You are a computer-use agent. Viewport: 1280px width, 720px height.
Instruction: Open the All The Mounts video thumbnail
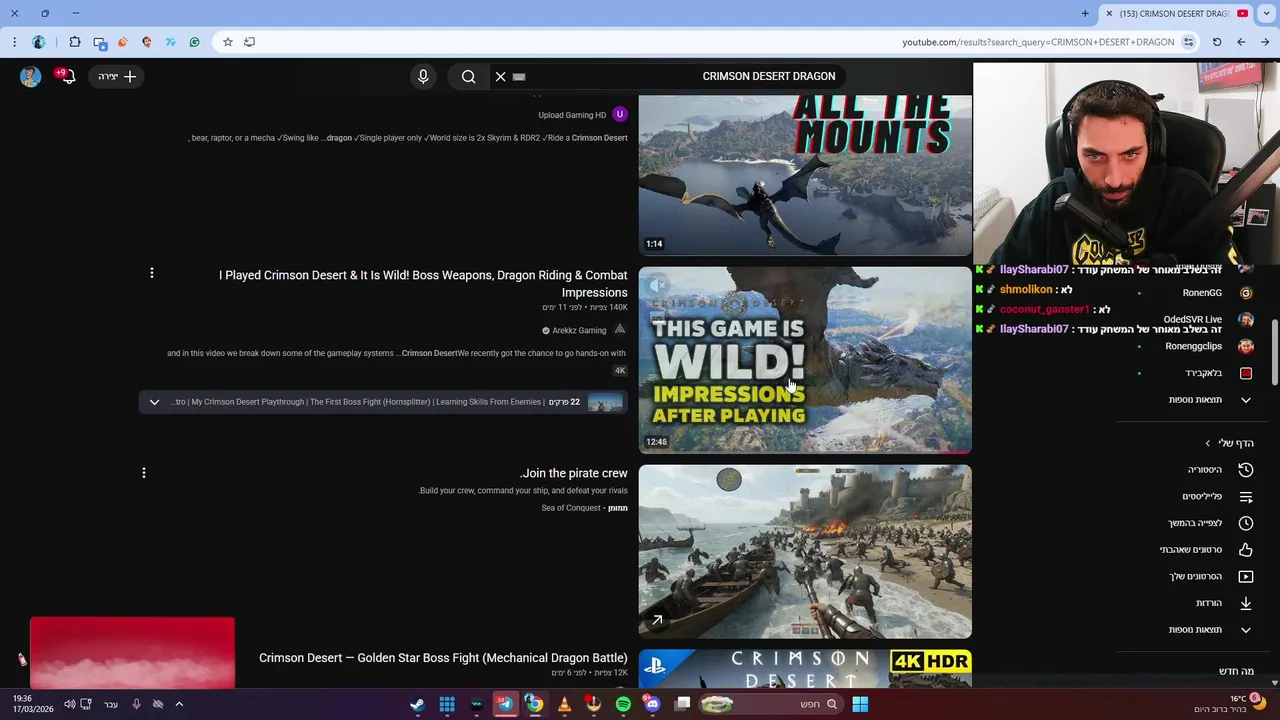[805, 176]
